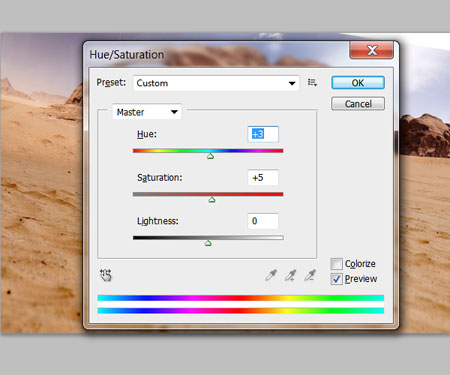Select the on-image adjustment hand tool
The image size is (450, 375).
tap(106, 275)
